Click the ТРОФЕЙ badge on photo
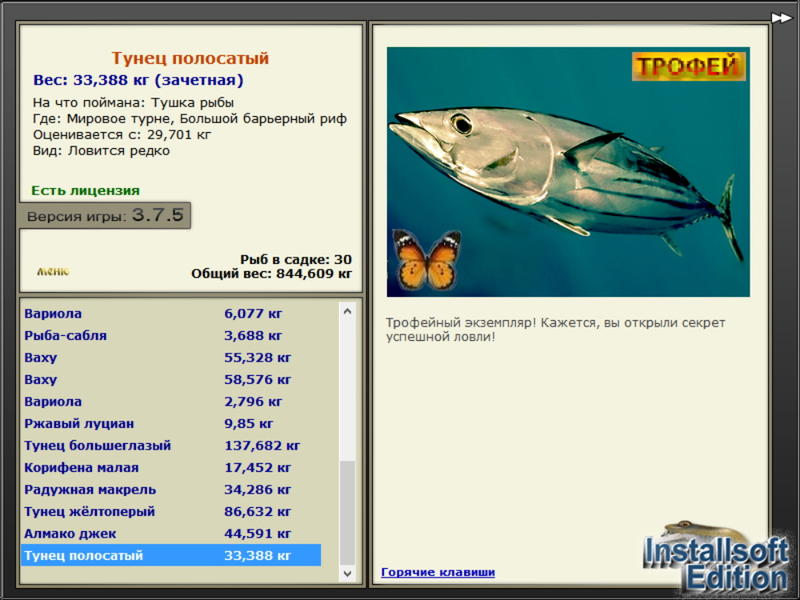Viewport: 800px width, 600px height. coord(688,66)
